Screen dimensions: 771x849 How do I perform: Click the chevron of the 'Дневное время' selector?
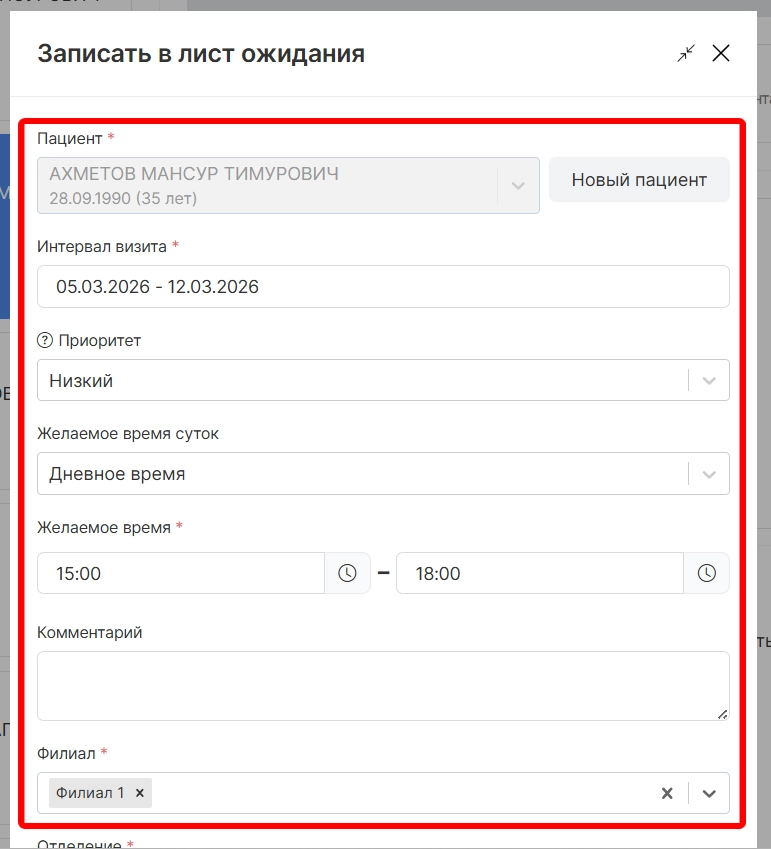(709, 474)
